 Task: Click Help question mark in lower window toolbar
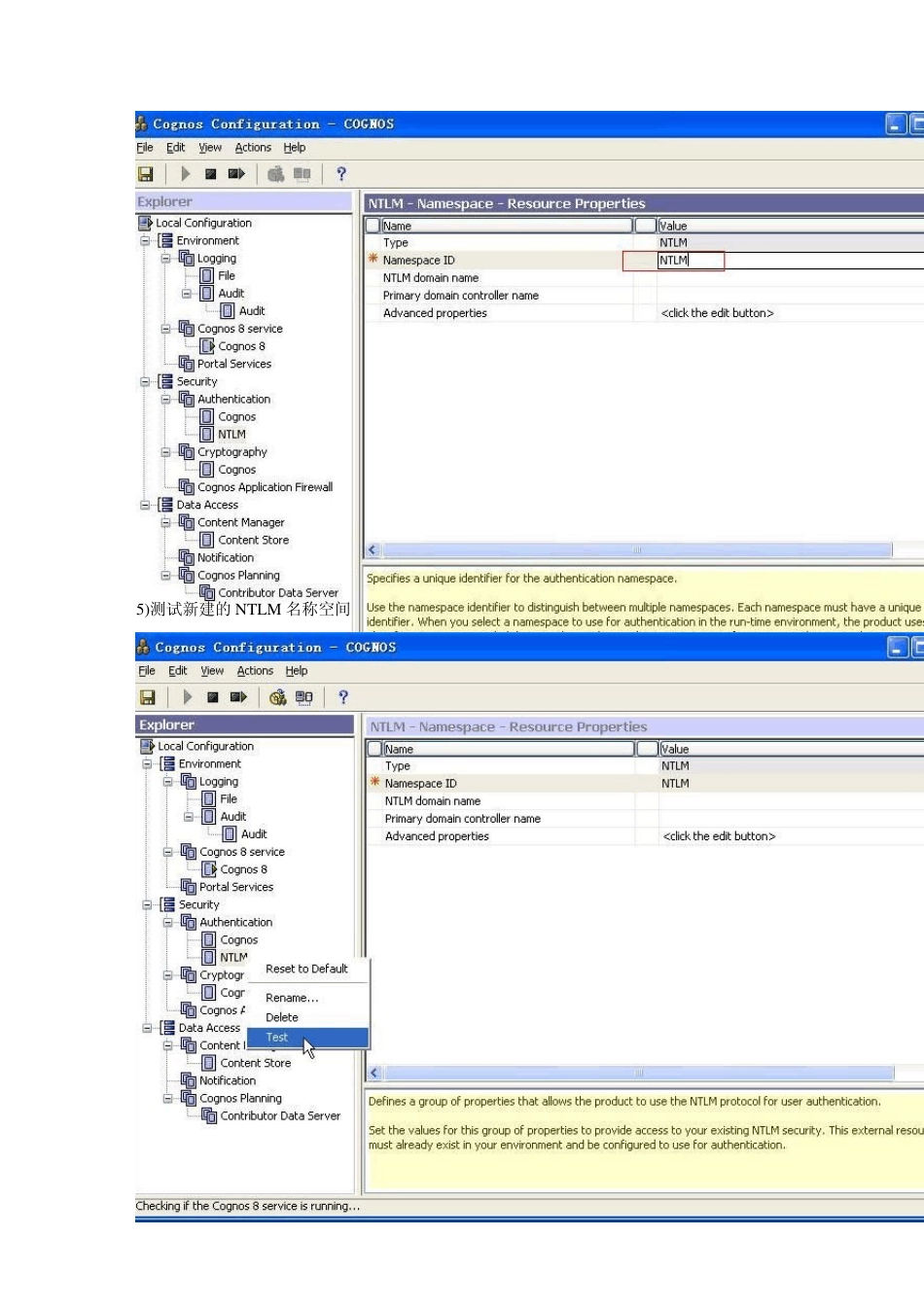pos(342,697)
